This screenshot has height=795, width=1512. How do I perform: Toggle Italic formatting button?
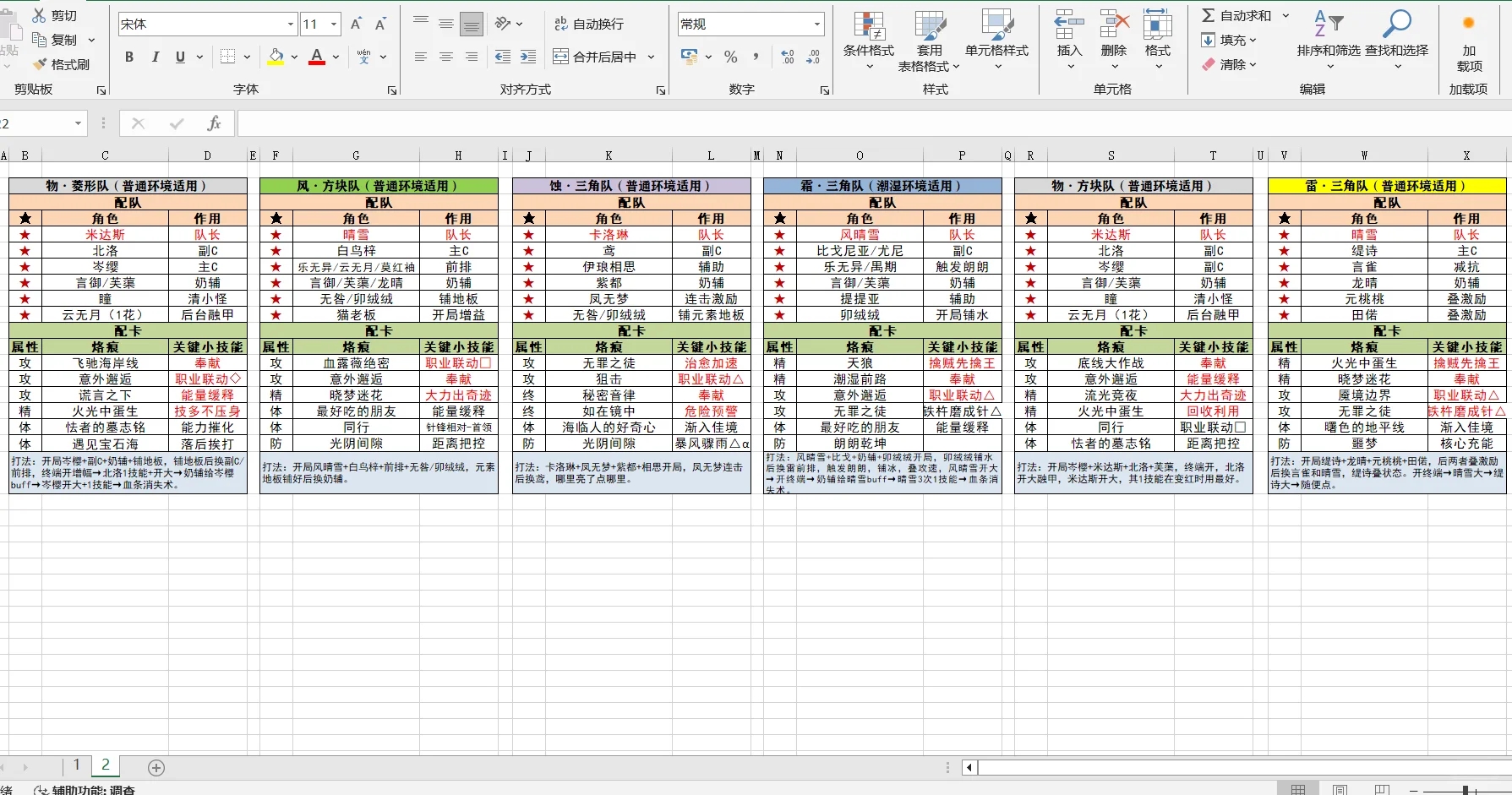(x=155, y=57)
